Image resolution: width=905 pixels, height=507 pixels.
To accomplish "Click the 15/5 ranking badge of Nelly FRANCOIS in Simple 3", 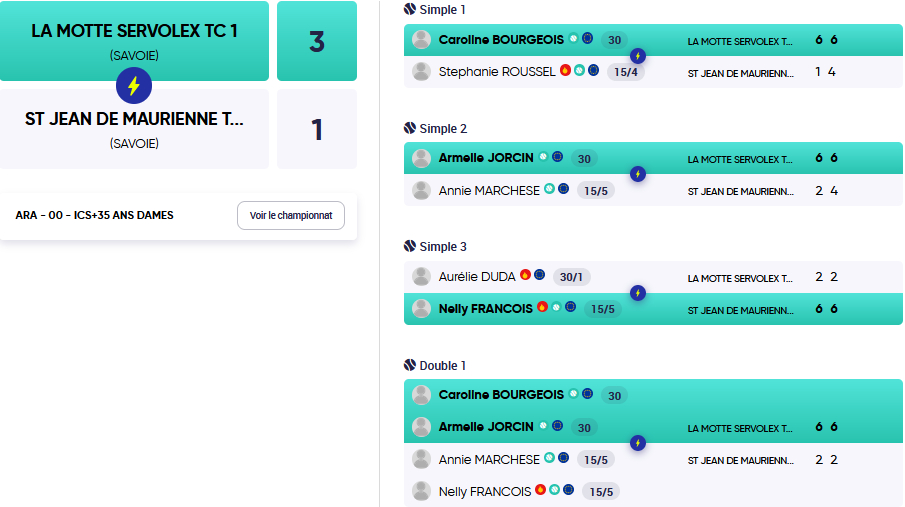I will (603, 309).
